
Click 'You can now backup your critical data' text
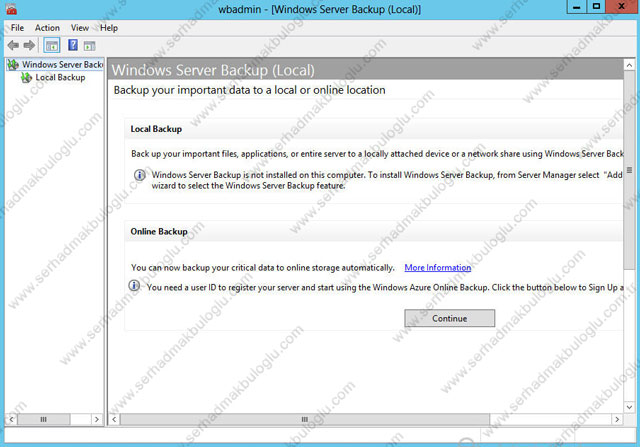pyautogui.click(x=262, y=268)
